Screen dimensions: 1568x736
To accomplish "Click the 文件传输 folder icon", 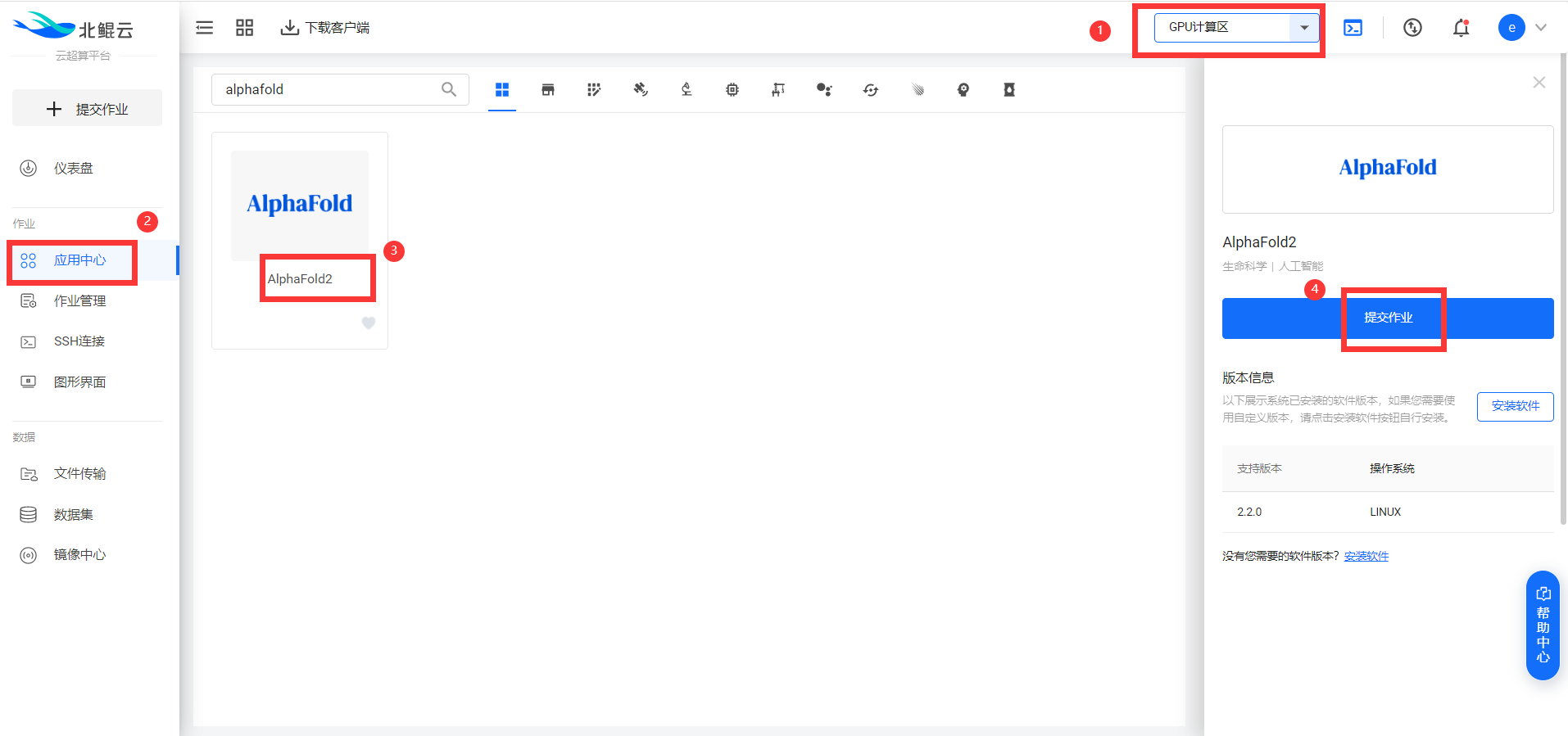I will 29,474.
